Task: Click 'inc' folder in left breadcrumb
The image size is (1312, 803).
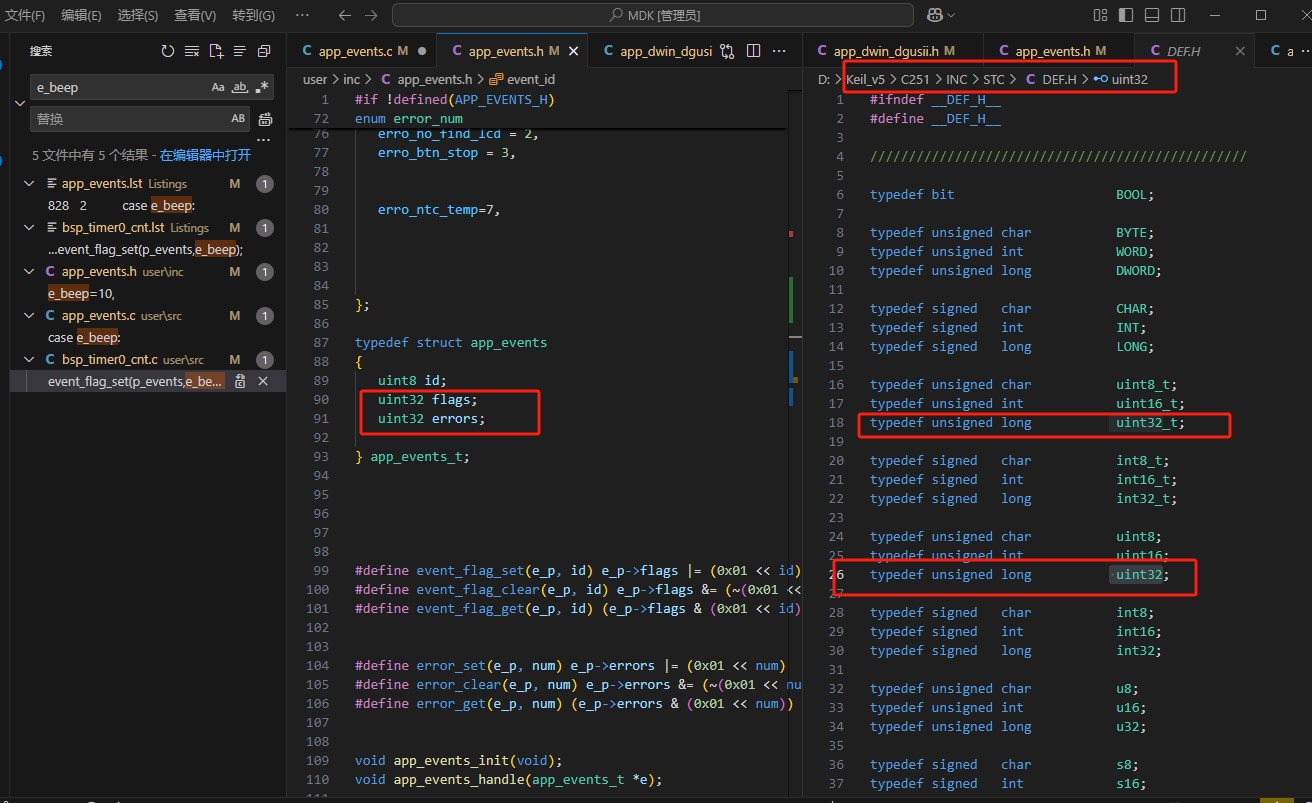Action: point(351,79)
